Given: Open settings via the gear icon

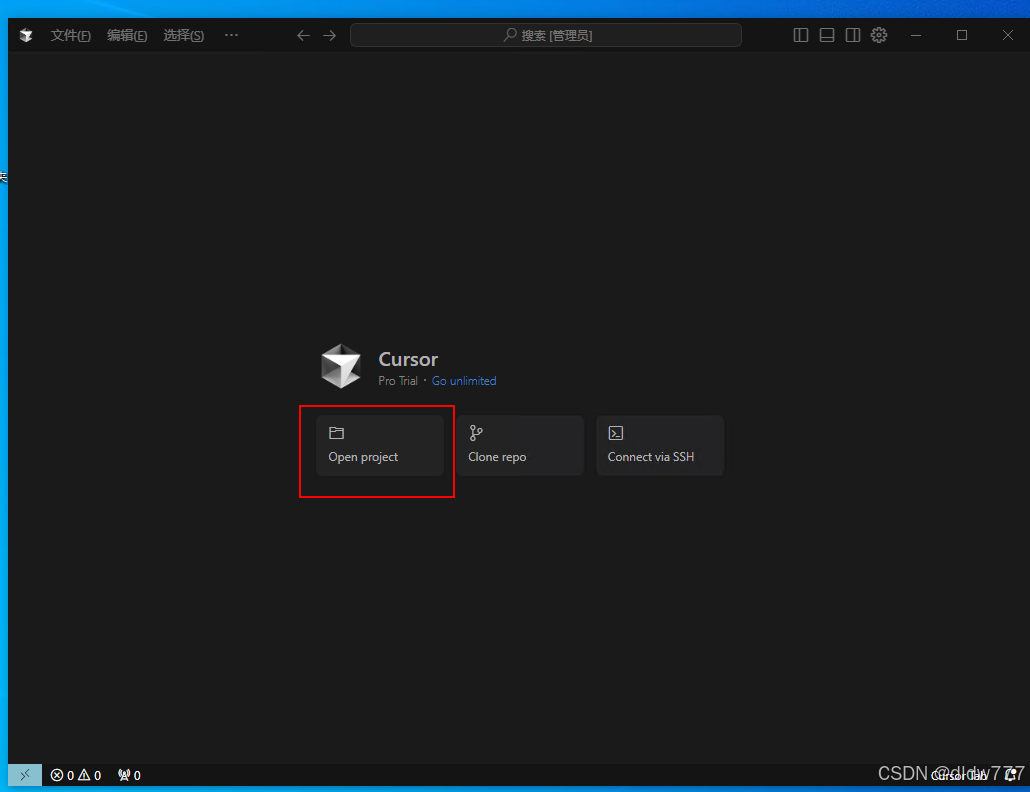Looking at the screenshot, I should click(879, 35).
